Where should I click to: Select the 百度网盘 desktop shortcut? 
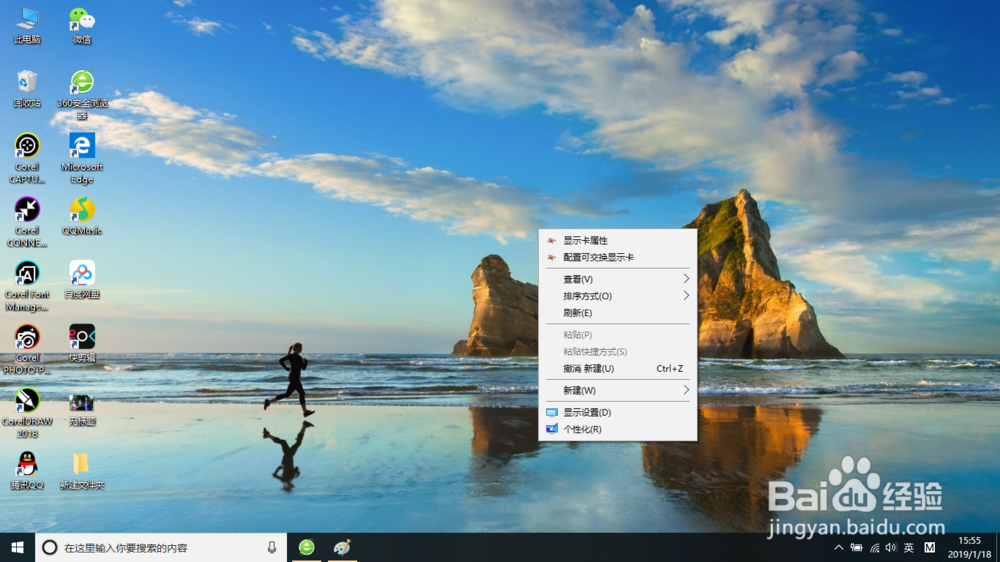tap(82, 280)
